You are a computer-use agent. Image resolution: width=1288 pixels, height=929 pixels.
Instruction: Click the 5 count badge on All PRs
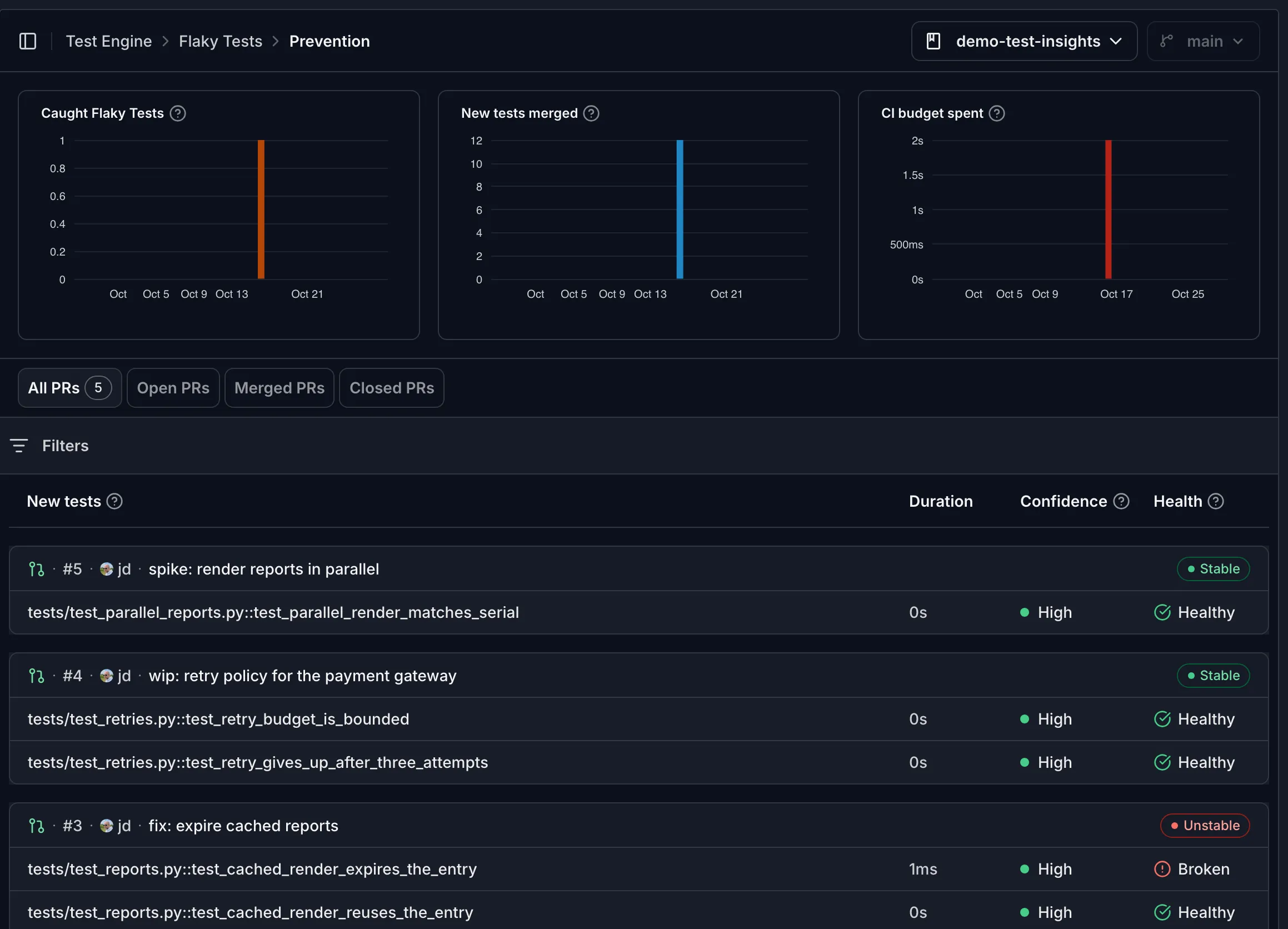[98, 388]
